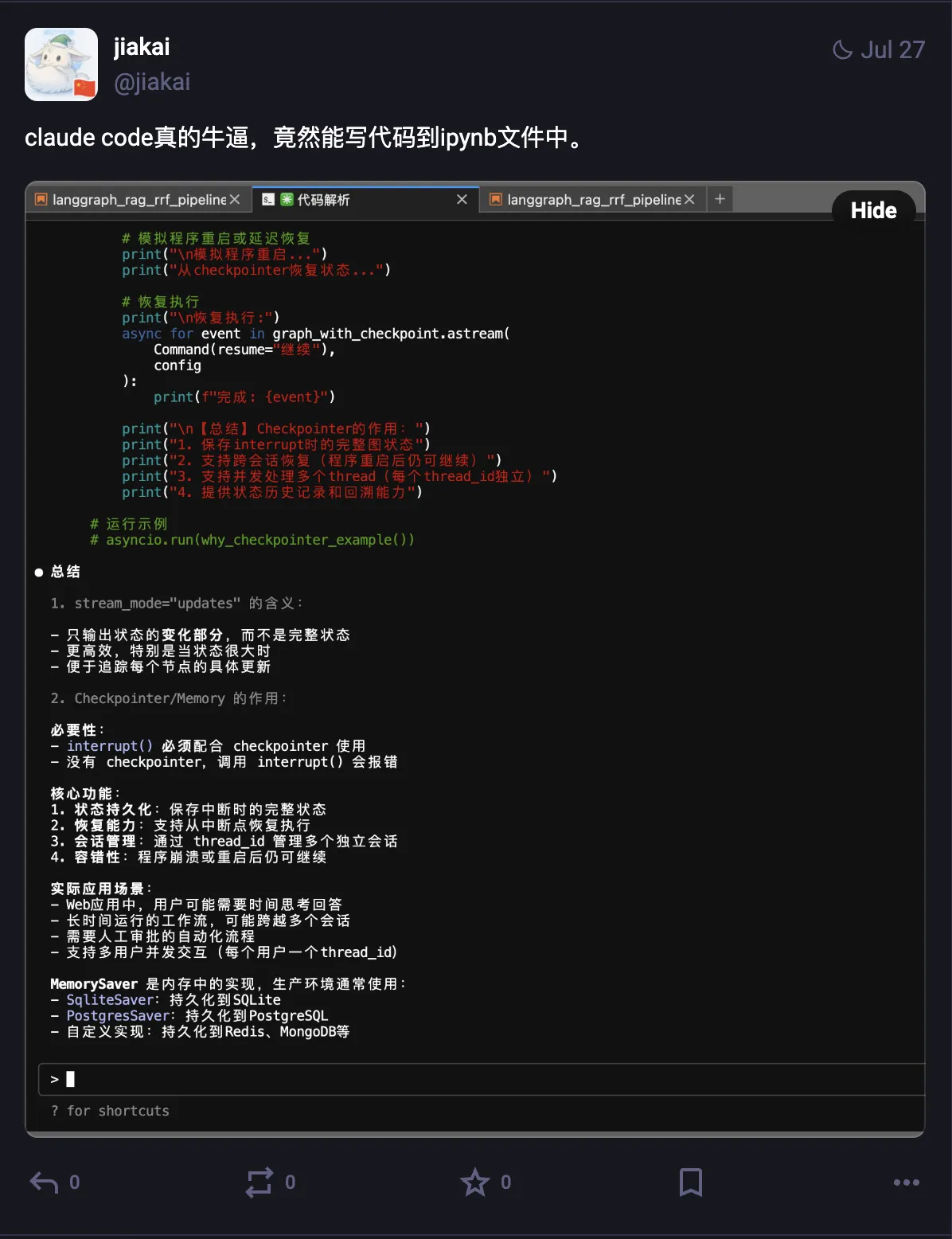The height and width of the screenshot is (1239, 952).
Task: Click notebook icon on the last pipeline tab
Action: click(x=495, y=200)
